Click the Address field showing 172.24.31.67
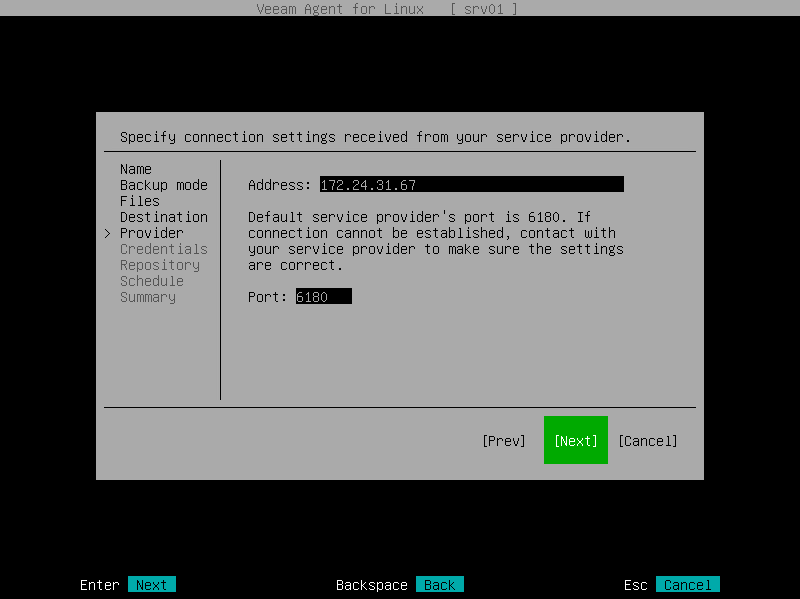The width and height of the screenshot is (800, 599). pyautogui.click(x=470, y=184)
